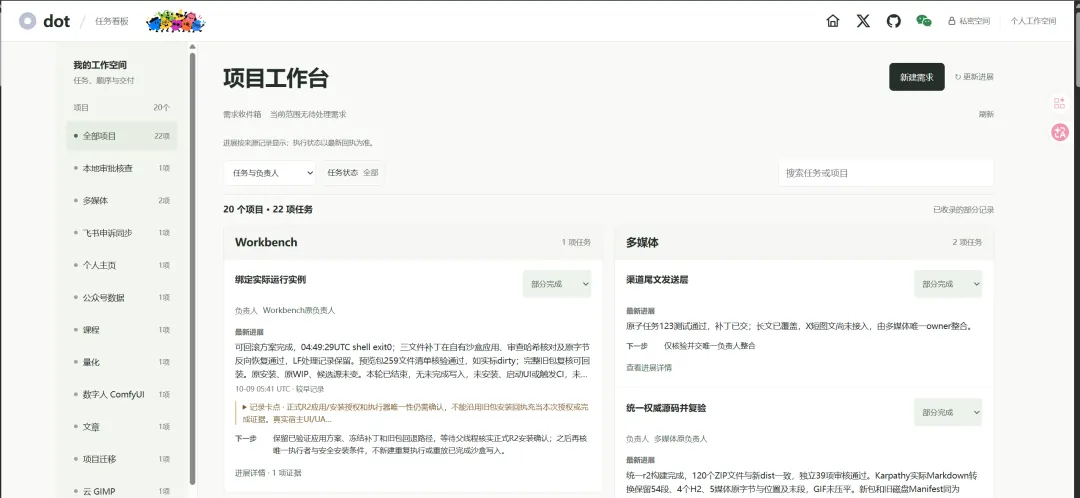This screenshot has height=498, width=1080.
Task: Focus the 搜索任务或项目 search field
Action: (x=886, y=173)
